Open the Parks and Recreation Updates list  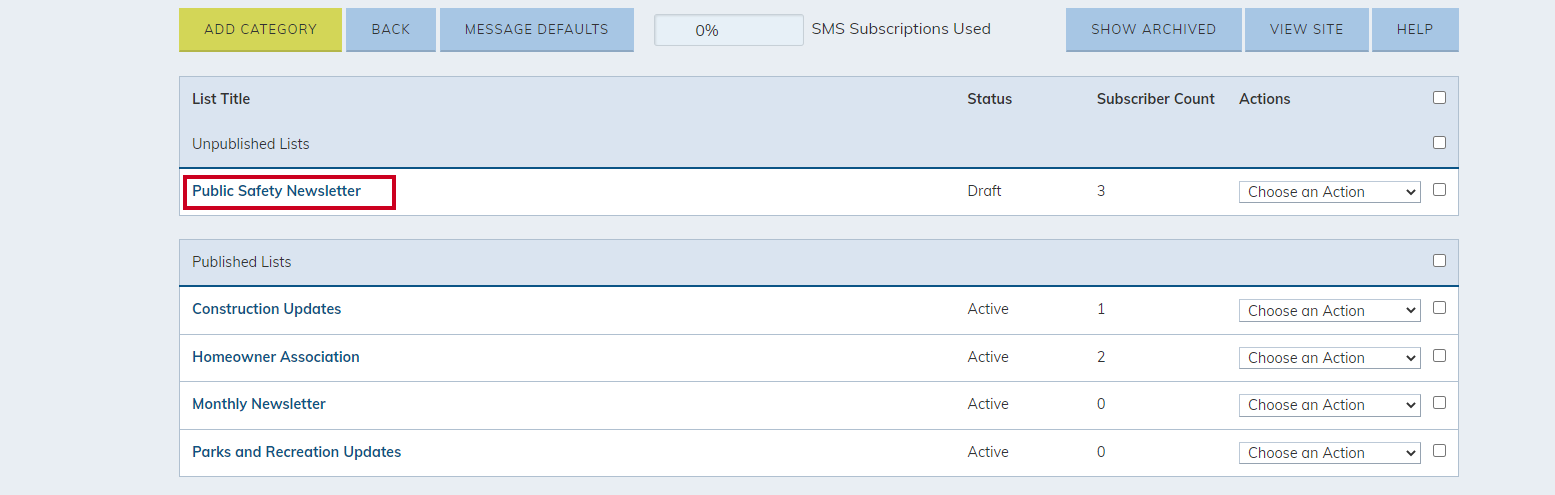coord(296,452)
